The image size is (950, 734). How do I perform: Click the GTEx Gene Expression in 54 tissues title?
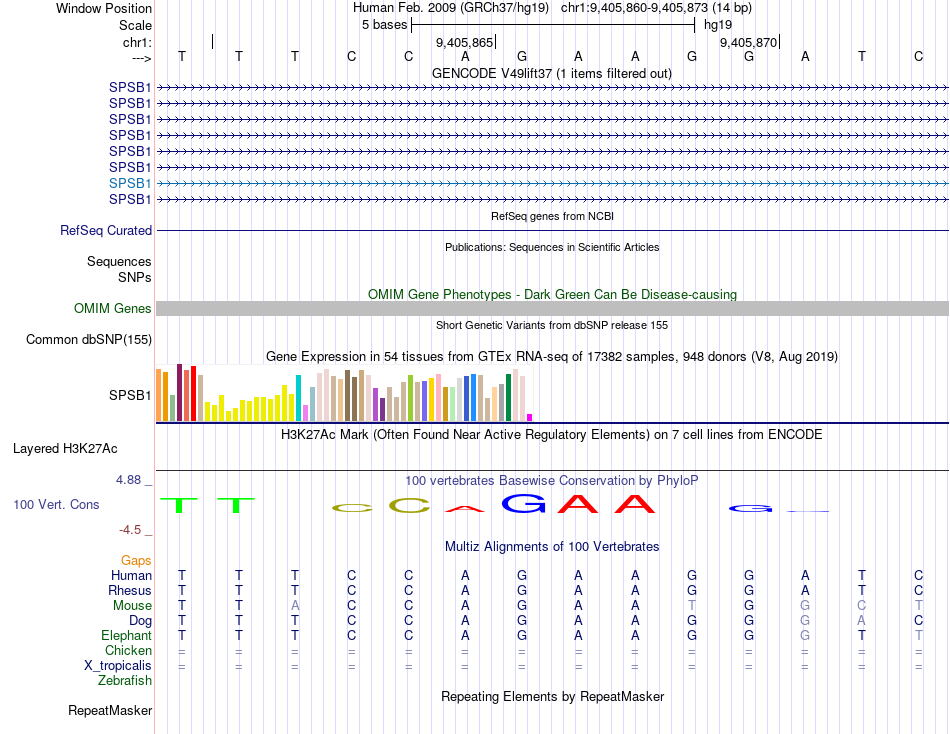[552, 356]
